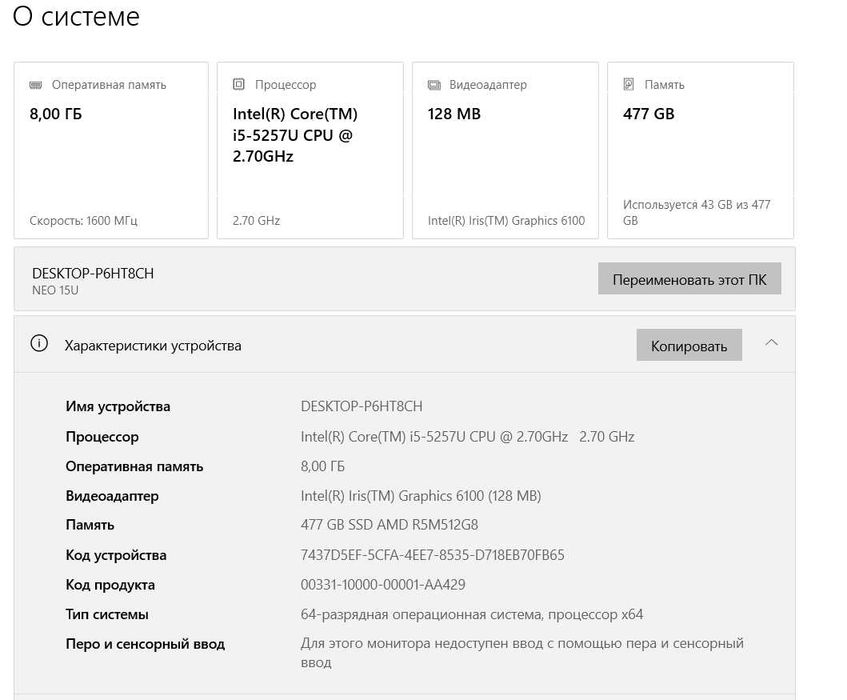Click DESKTOP-P6HT8CH name above NEO 15U
The image size is (847, 700).
(93, 273)
